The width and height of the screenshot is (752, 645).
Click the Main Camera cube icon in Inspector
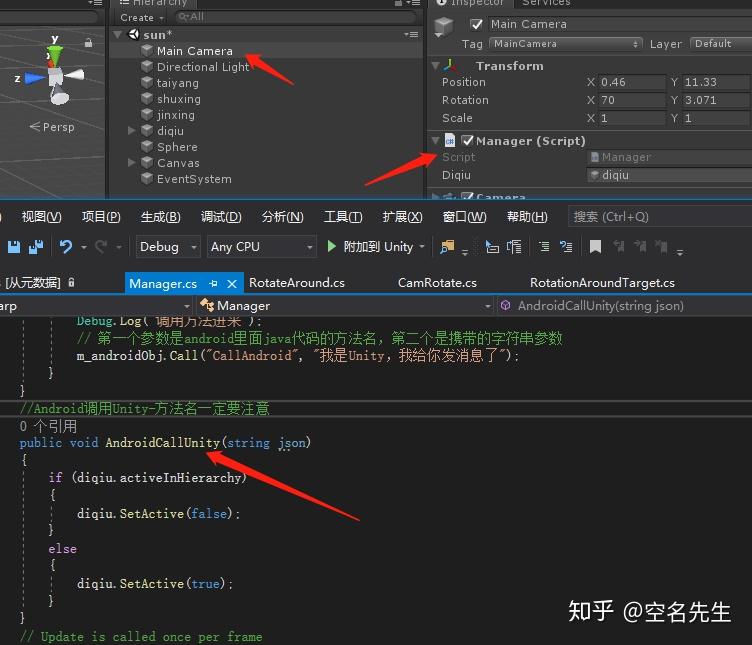tap(444, 26)
